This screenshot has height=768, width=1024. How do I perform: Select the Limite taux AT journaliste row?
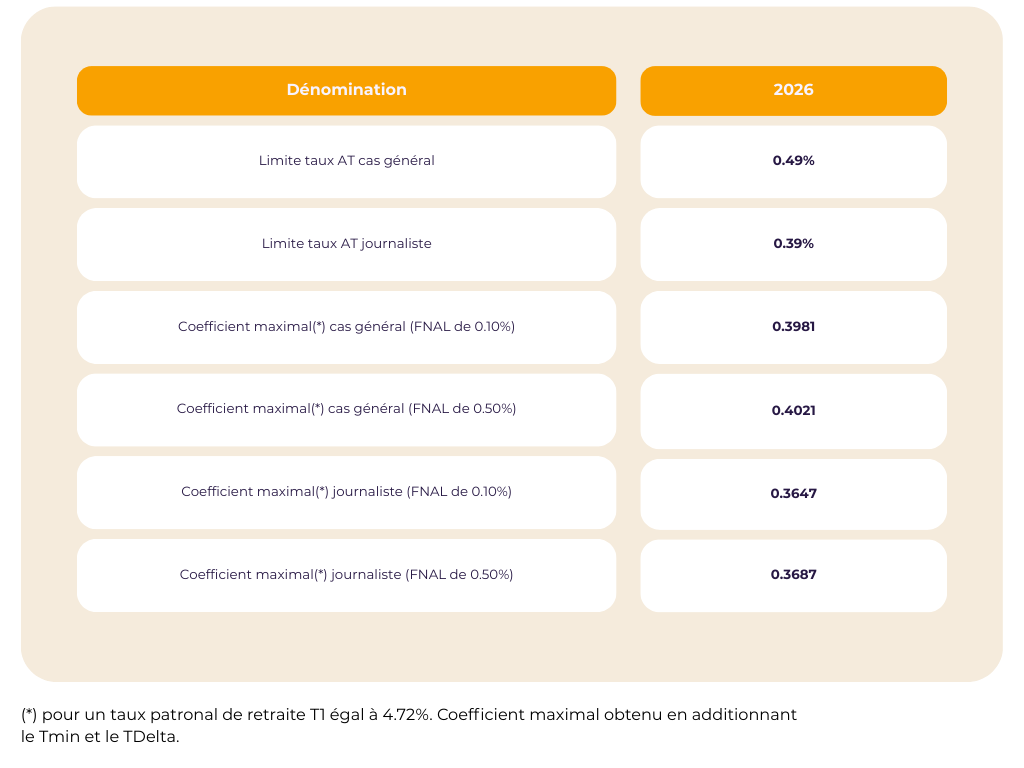click(x=346, y=244)
